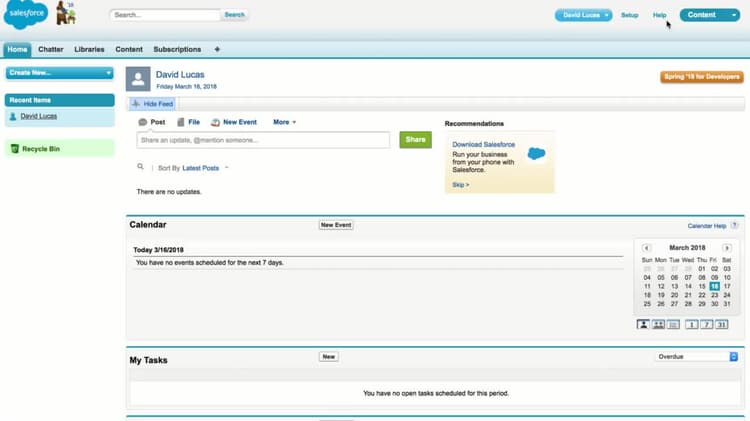750x421 pixels.
Task: Open Sort By Latest Posts dropdown
Action: [x=205, y=168]
